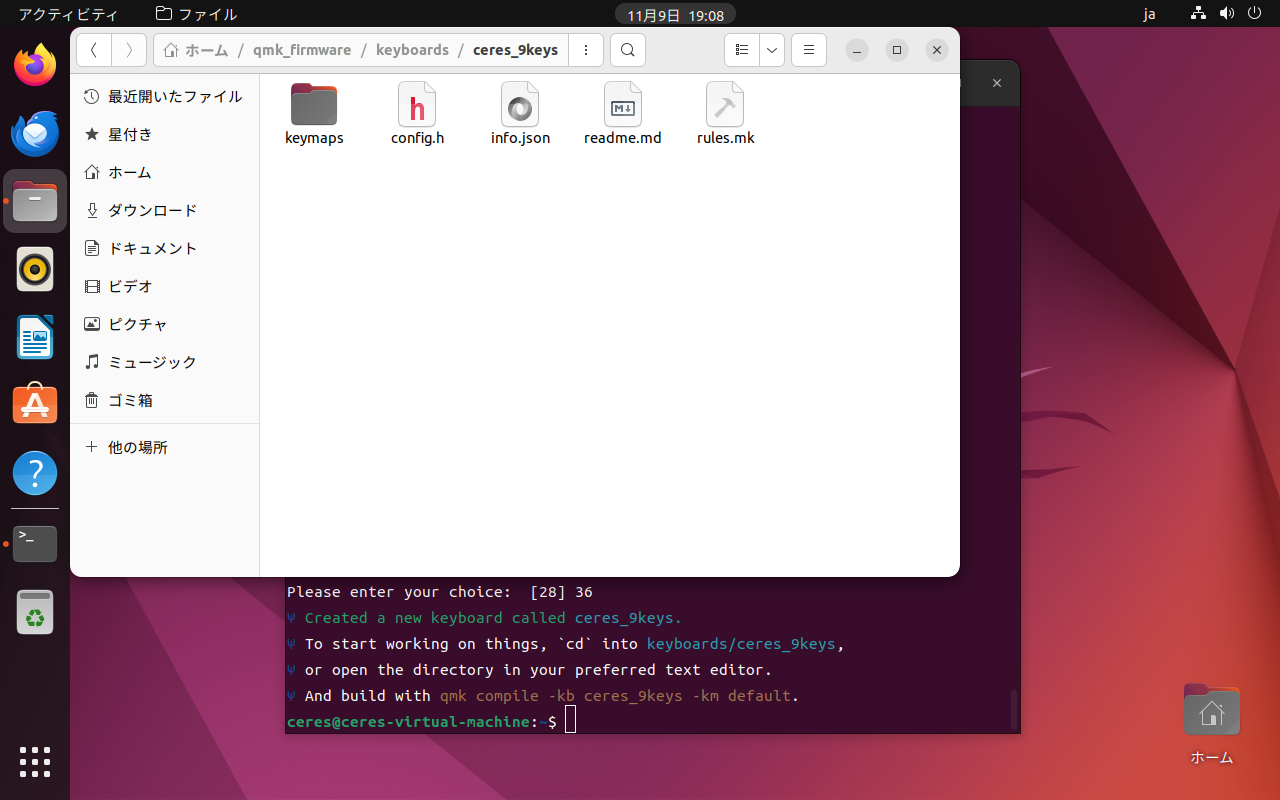Launch Thunderbird from the dock
The width and height of the screenshot is (1280, 800).
(35, 133)
